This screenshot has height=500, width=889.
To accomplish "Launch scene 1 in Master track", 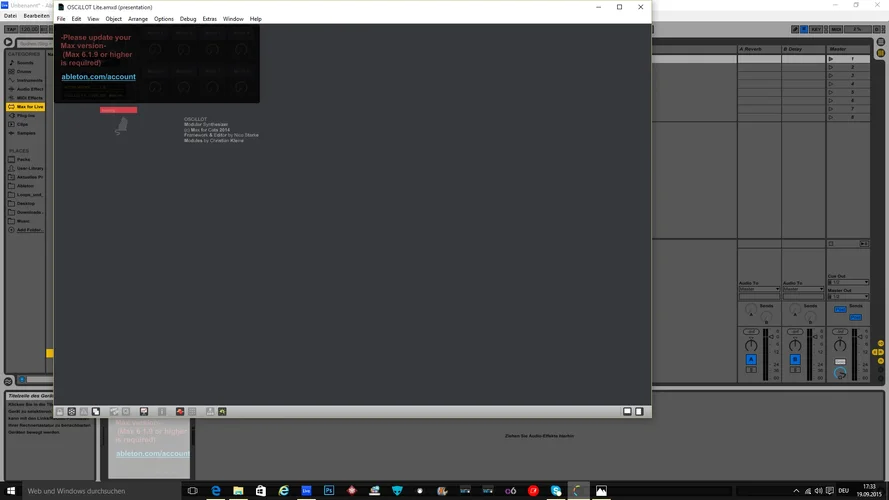I will coord(831,59).
